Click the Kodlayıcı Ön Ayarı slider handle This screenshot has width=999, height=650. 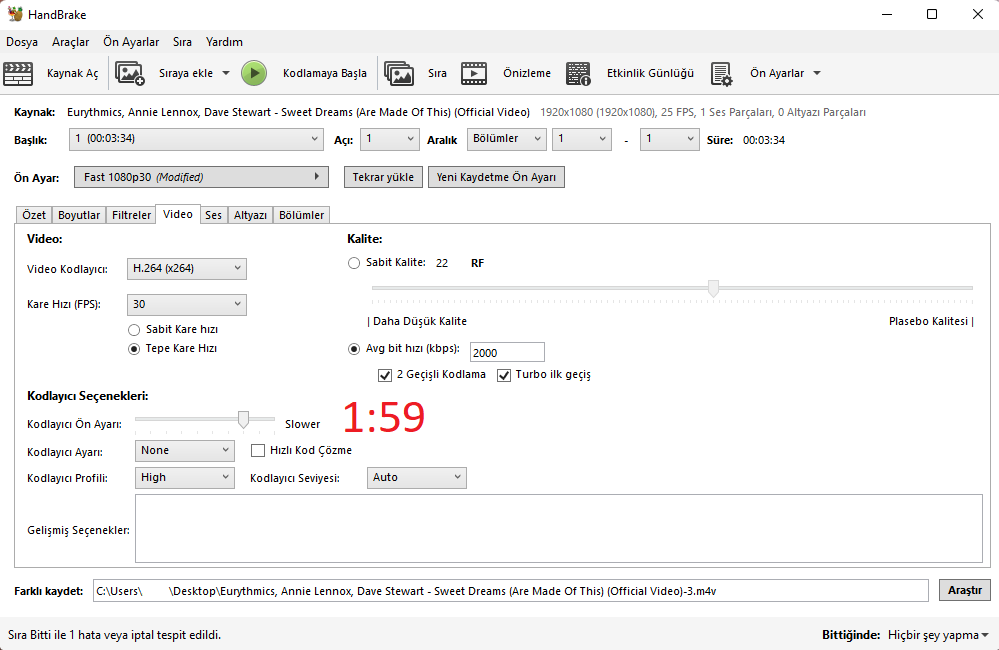(x=243, y=419)
